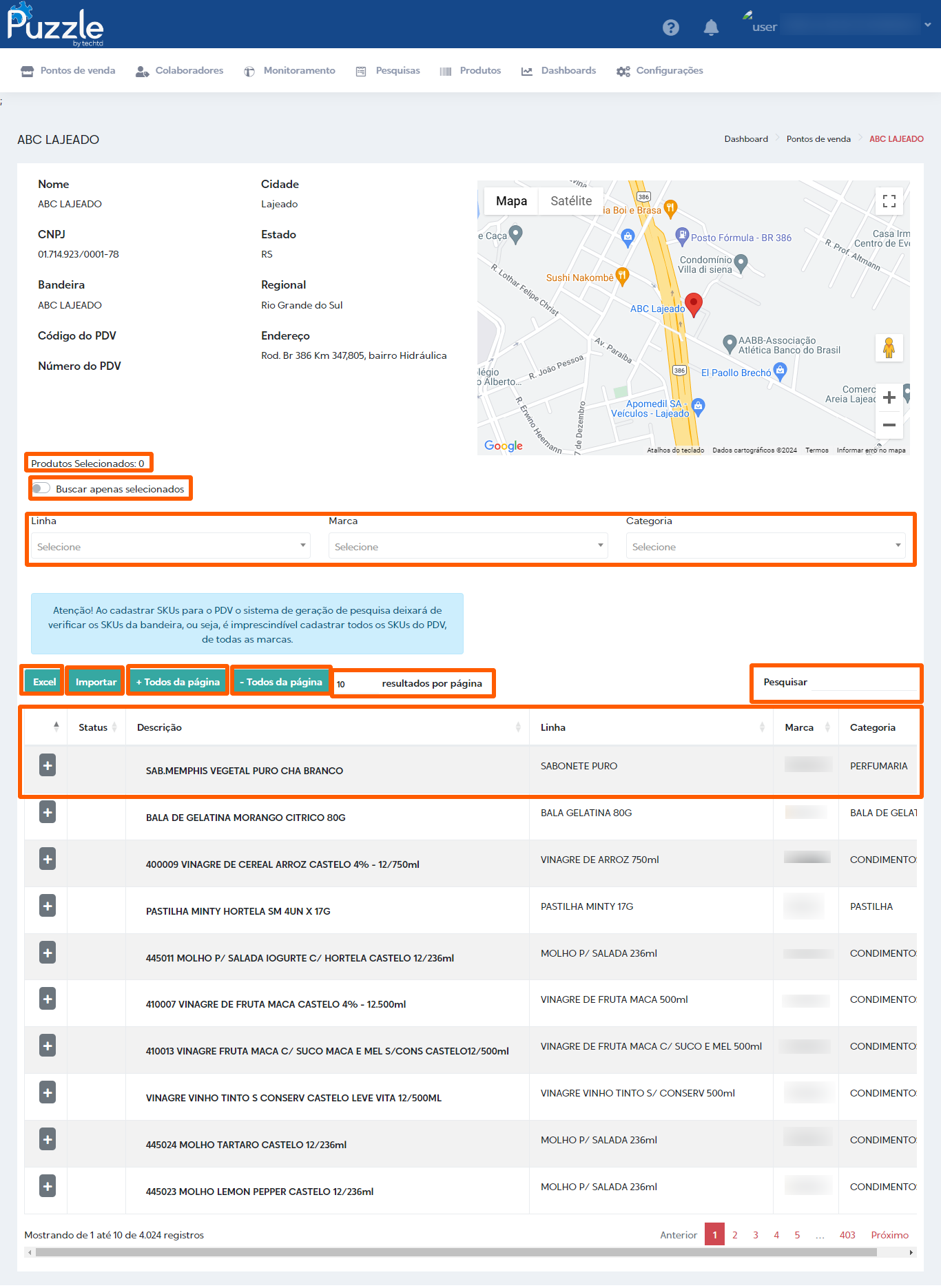Expand the VINAGRE VINHO TINTO S CONSERV row
The image size is (941, 1288).
click(x=48, y=1092)
